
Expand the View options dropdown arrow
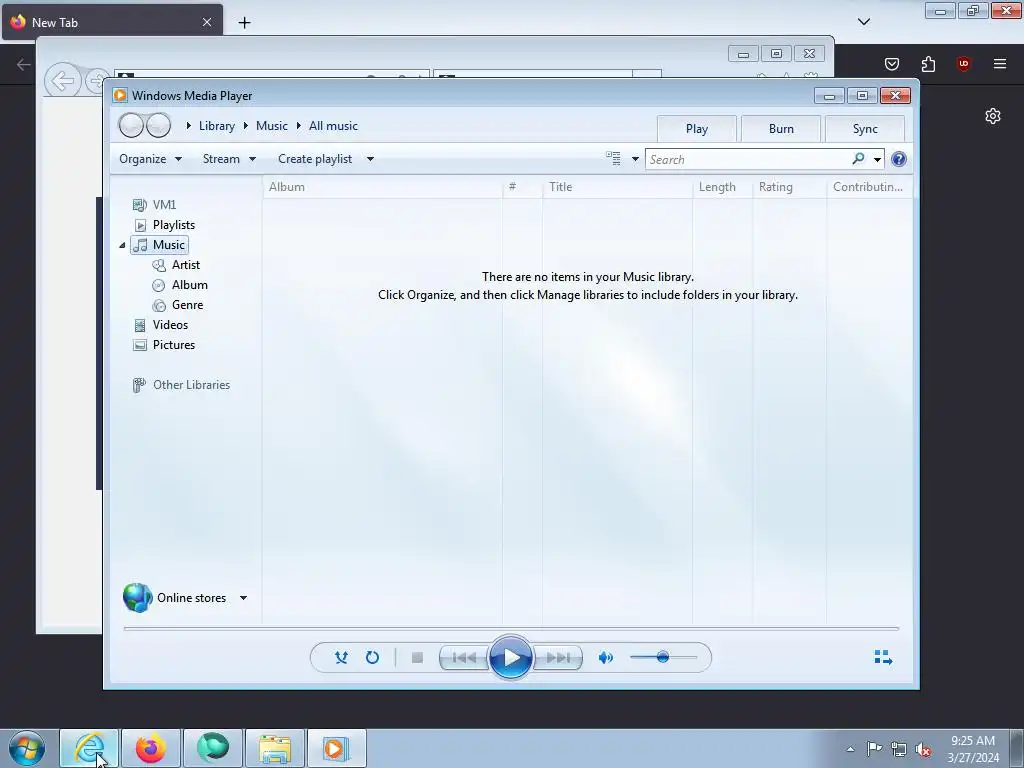[635, 159]
